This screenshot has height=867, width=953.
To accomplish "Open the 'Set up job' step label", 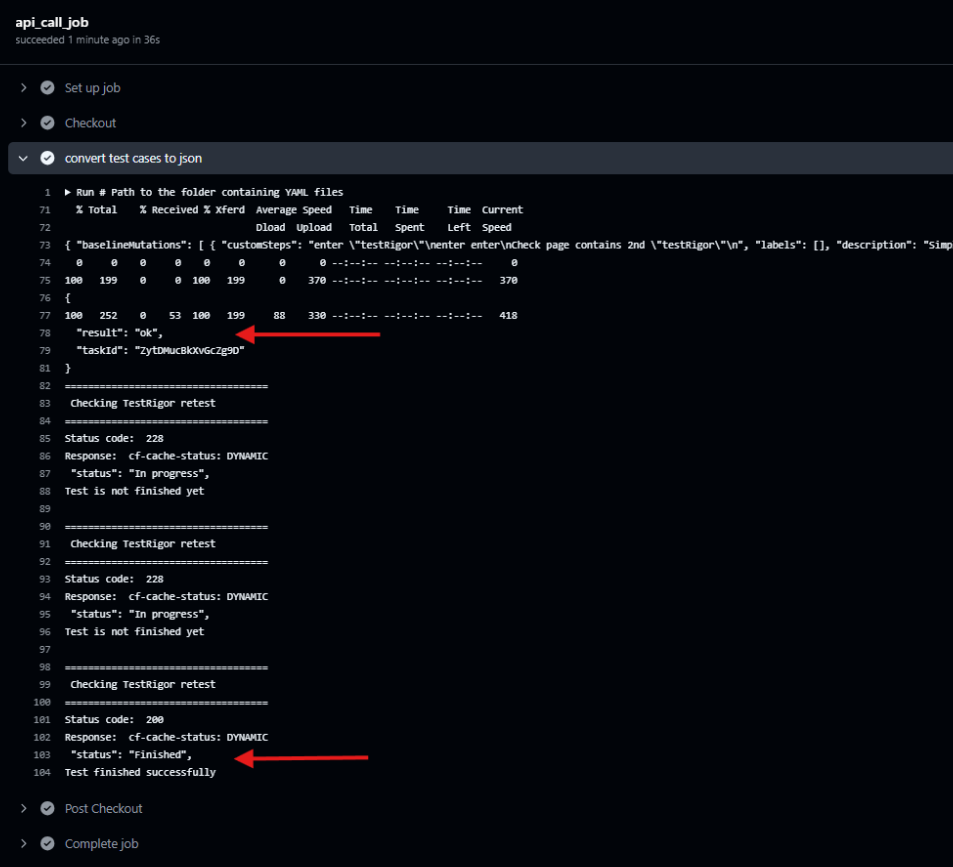I will (92, 88).
